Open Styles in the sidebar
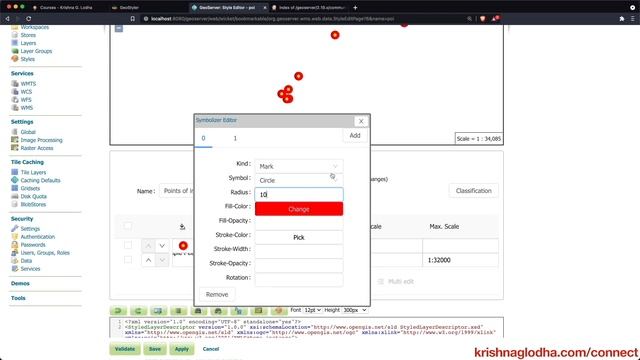The width and height of the screenshot is (640, 360). coord(27,59)
